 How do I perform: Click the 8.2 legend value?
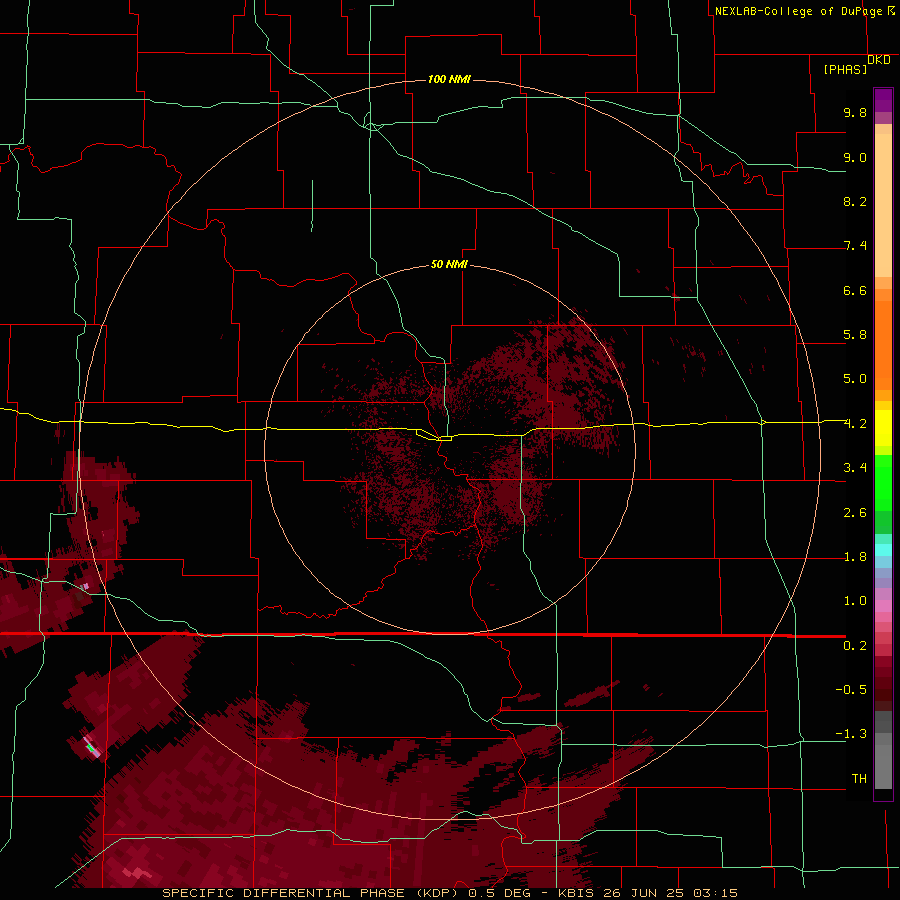(855, 201)
